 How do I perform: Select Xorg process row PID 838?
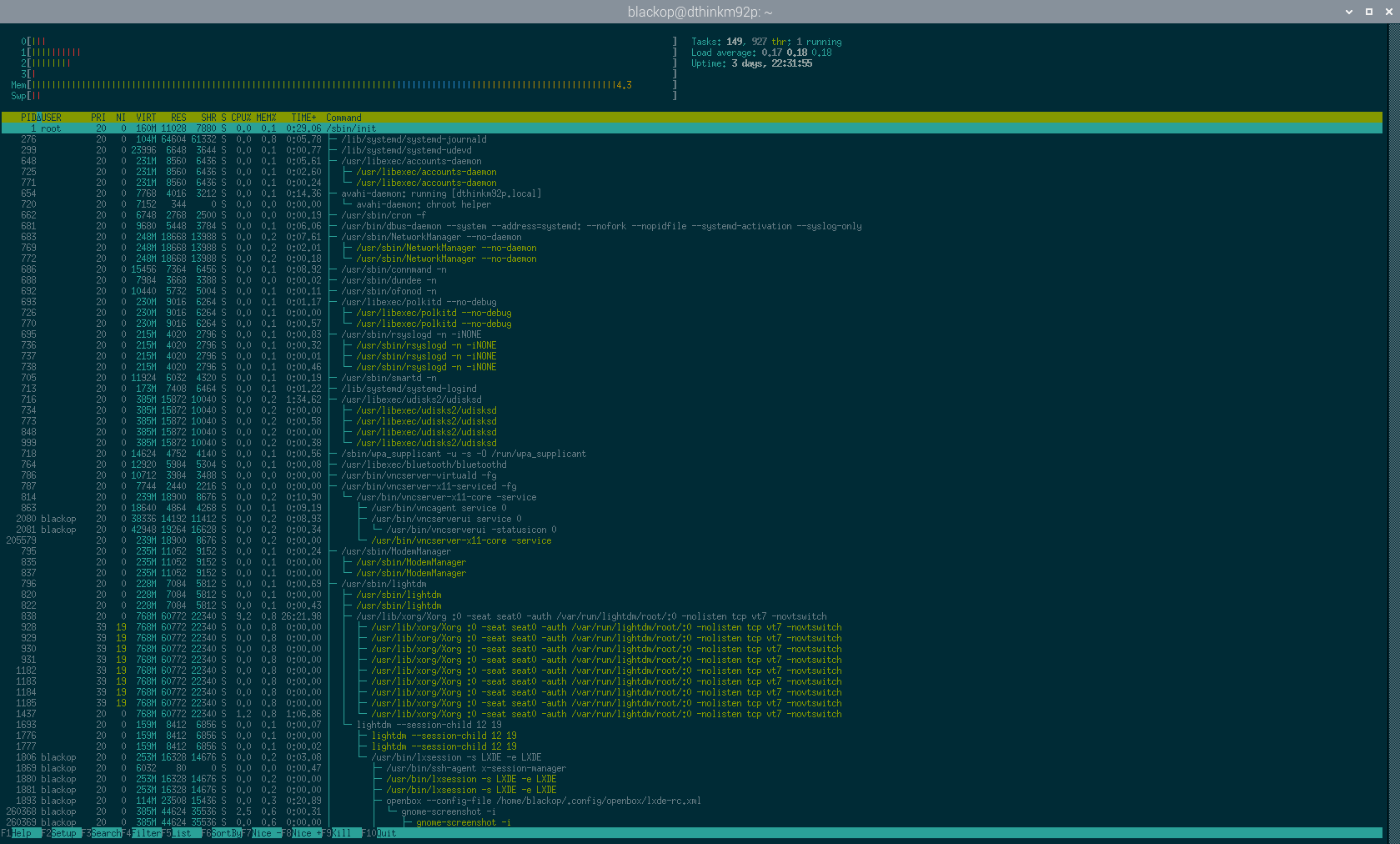coord(692,616)
